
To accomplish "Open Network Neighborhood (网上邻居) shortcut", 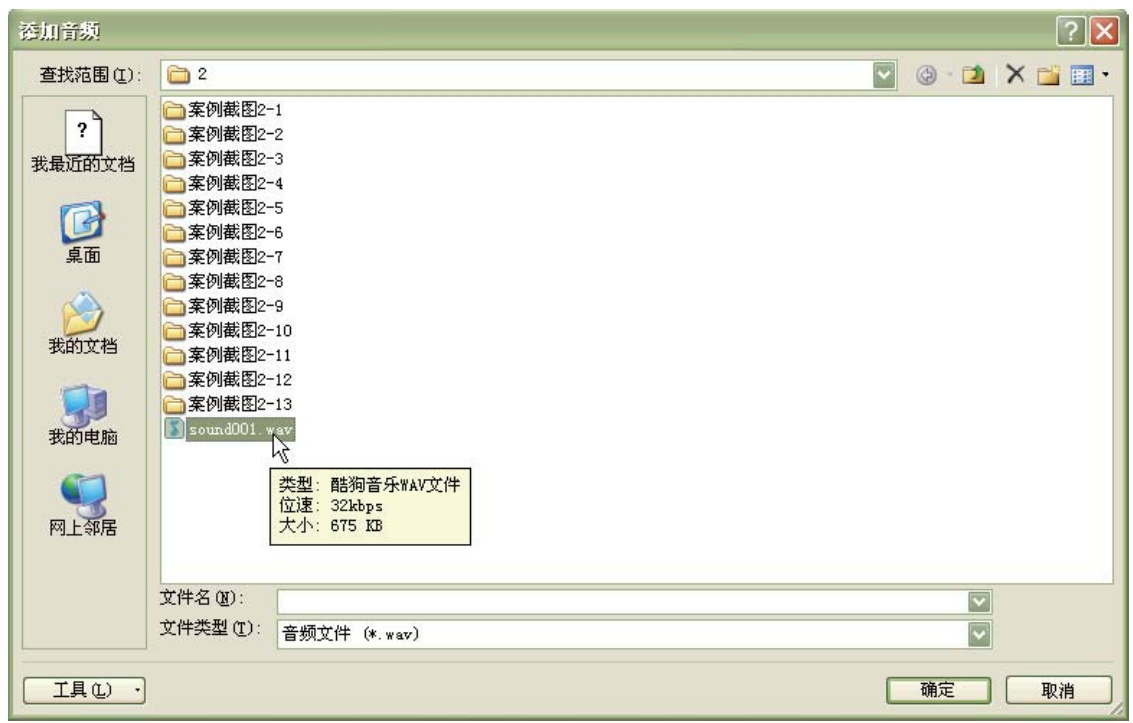I will [x=82, y=506].
